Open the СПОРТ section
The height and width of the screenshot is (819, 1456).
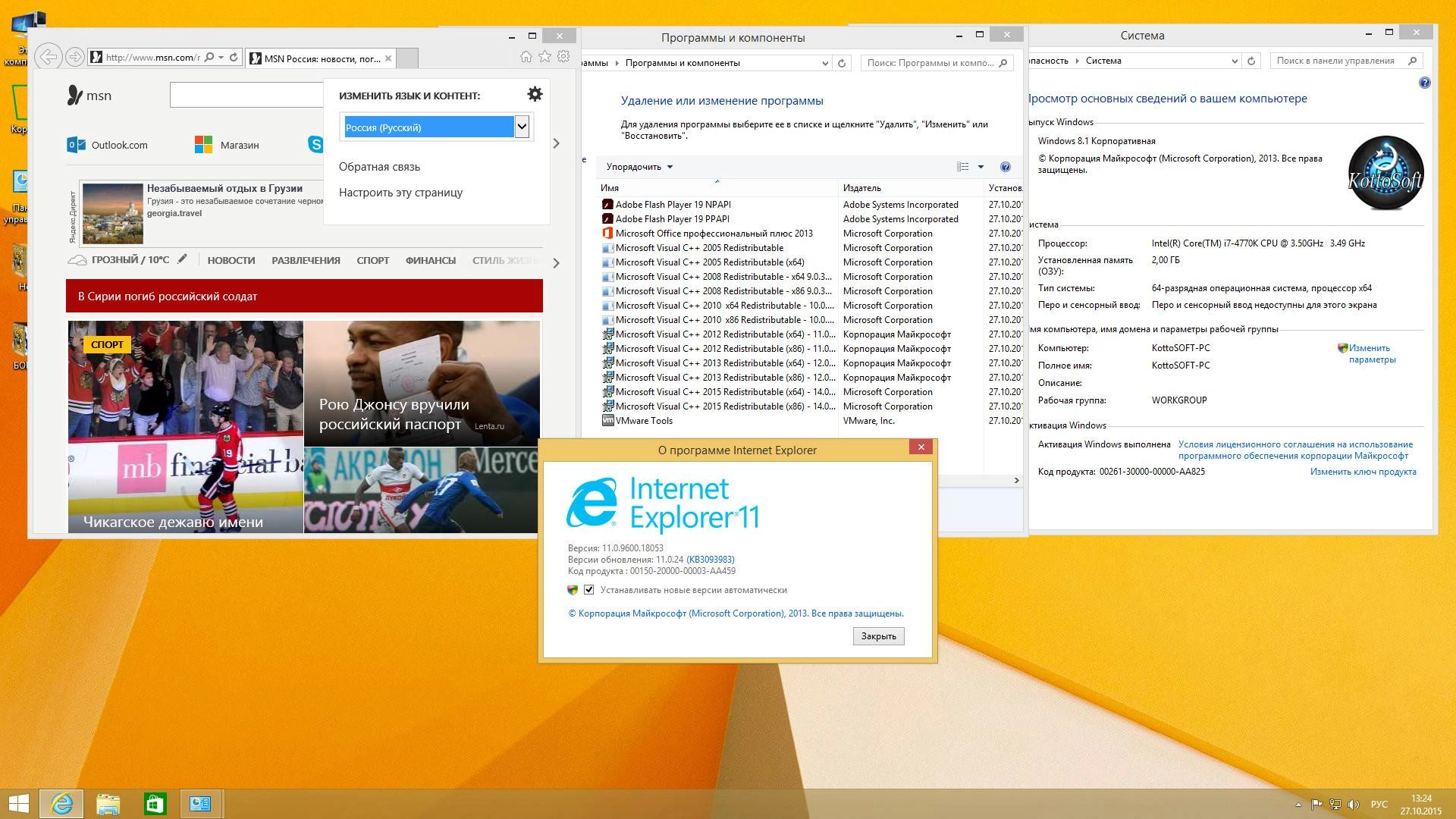[x=373, y=260]
